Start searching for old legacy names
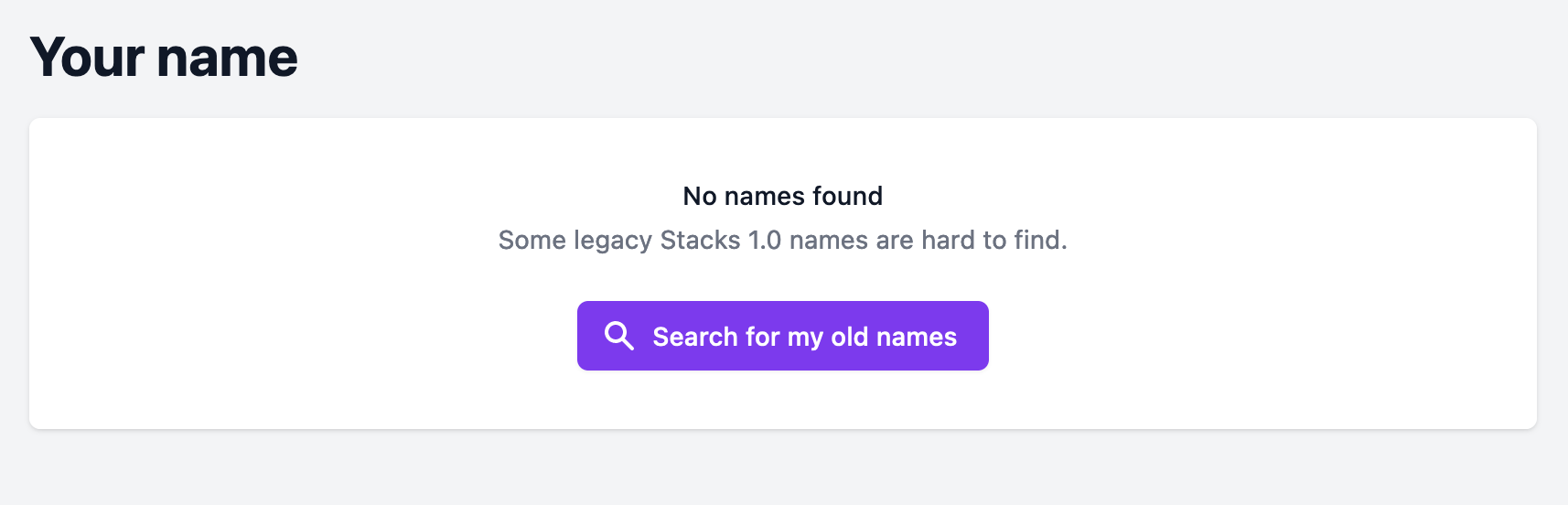1568x505 pixels. (x=783, y=336)
